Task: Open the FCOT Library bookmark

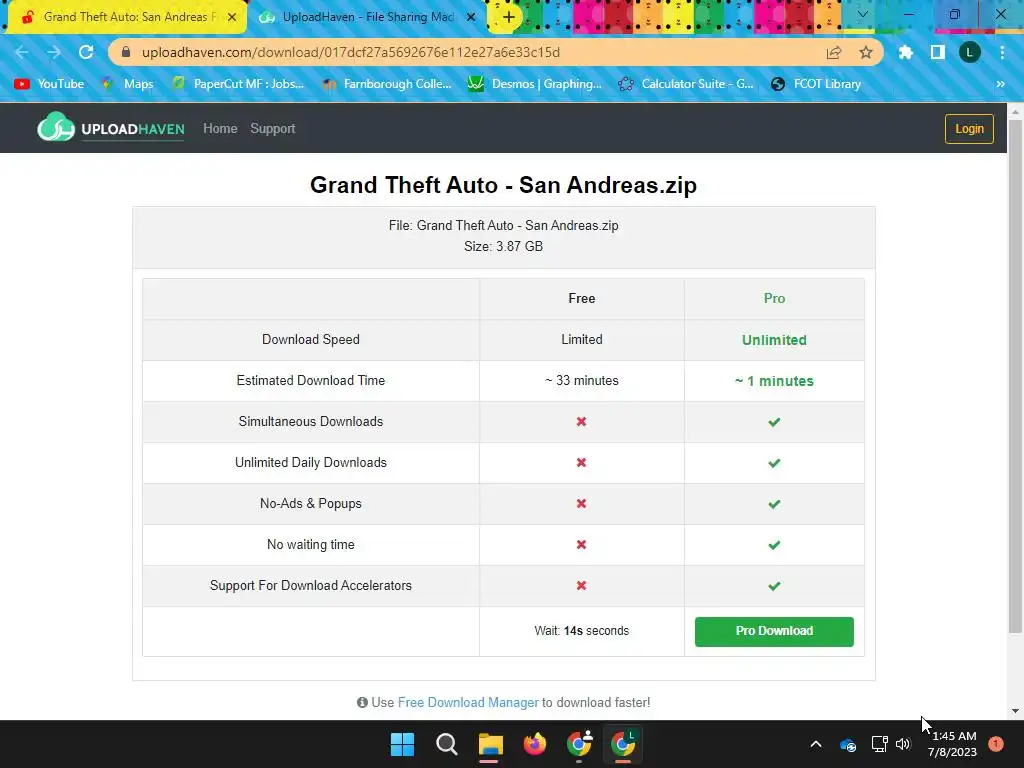Action: click(x=816, y=84)
